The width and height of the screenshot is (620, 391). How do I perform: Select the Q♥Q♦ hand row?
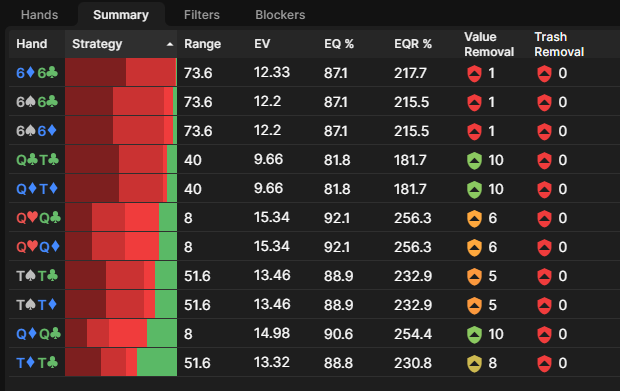pyautogui.click(x=310, y=247)
